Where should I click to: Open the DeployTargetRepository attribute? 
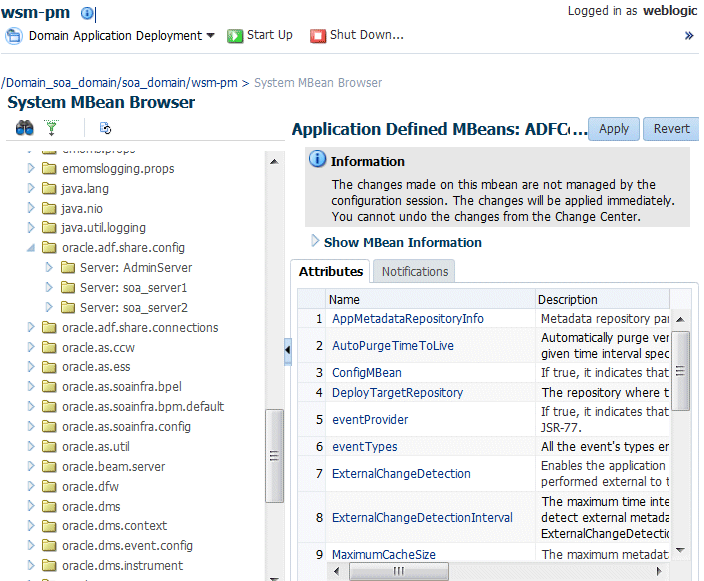pyautogui.click(x=397, y=393)
